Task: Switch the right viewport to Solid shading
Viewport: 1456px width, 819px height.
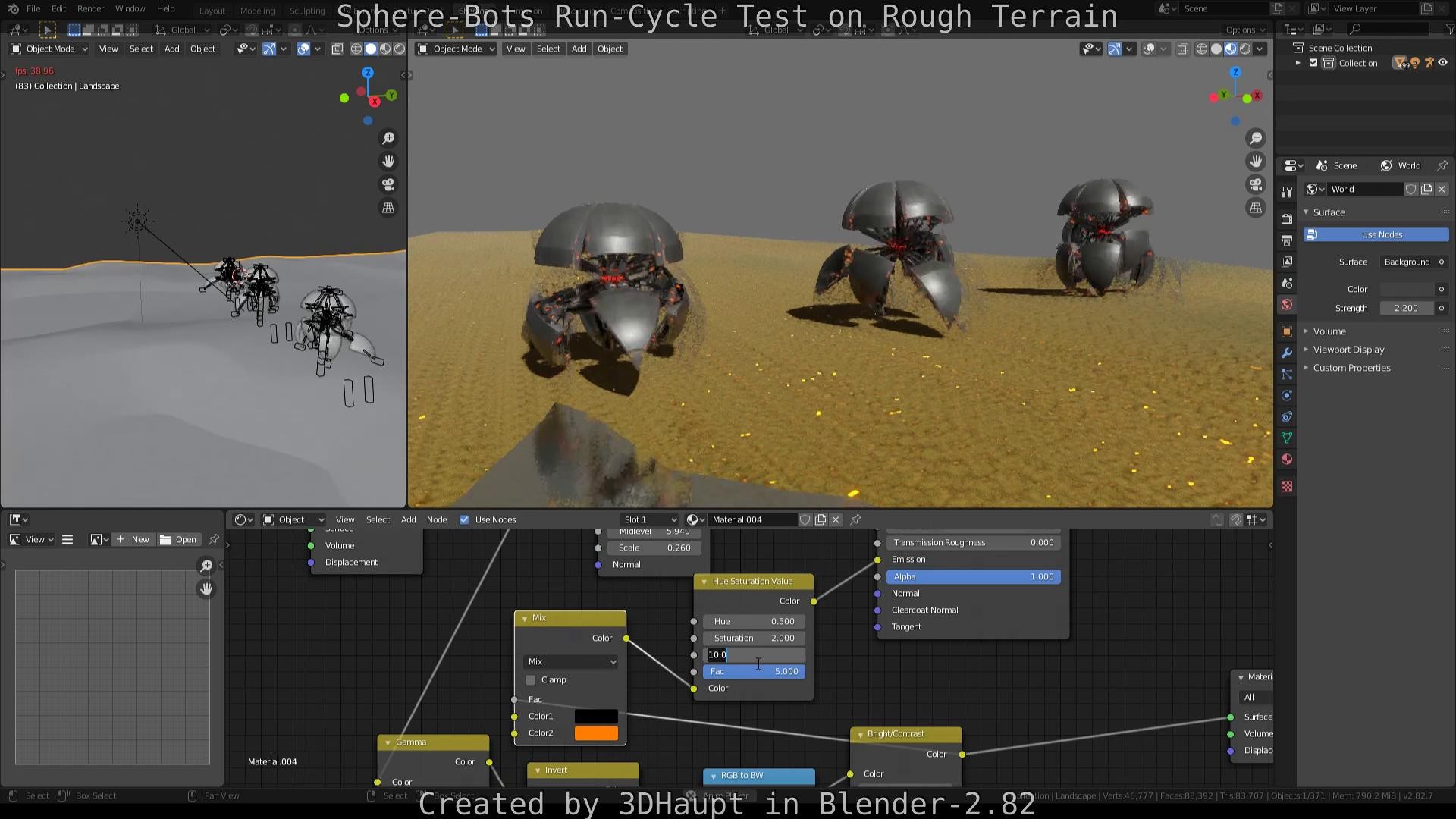Action: coord(1216,49)
